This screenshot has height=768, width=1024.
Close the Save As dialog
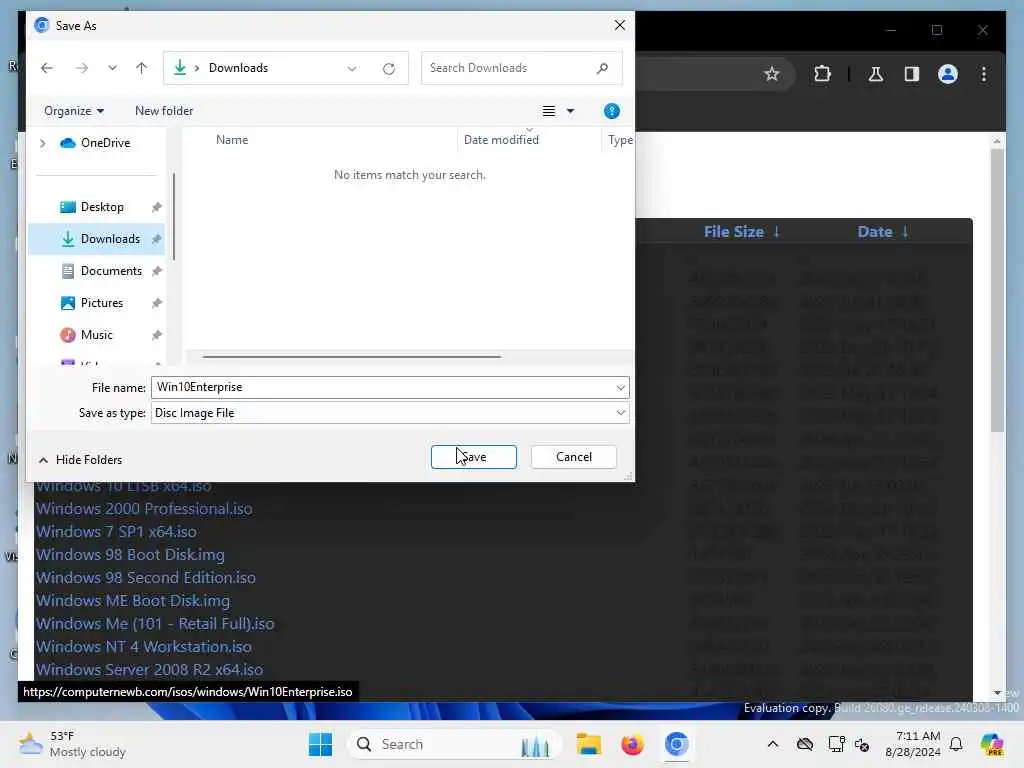click(x=619, y=25)
